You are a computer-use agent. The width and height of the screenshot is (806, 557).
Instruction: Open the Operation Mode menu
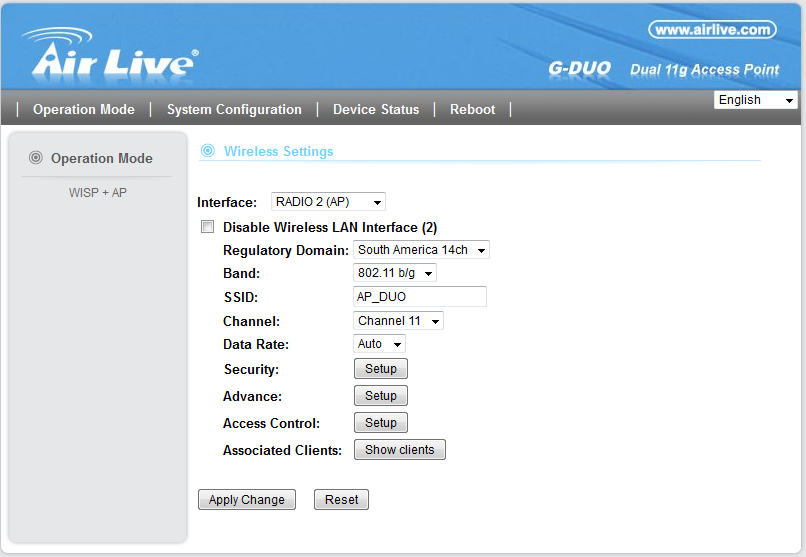pos(83,110)
